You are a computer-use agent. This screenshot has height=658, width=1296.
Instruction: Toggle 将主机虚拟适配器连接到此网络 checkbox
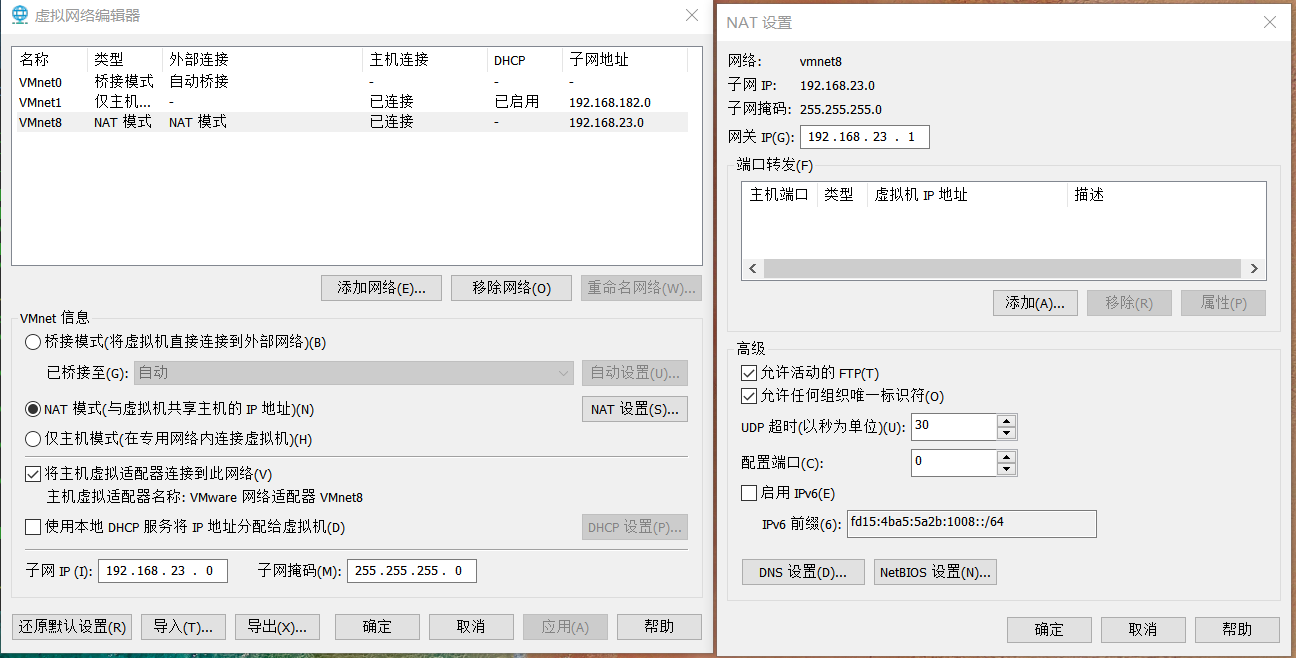[33, 474]
